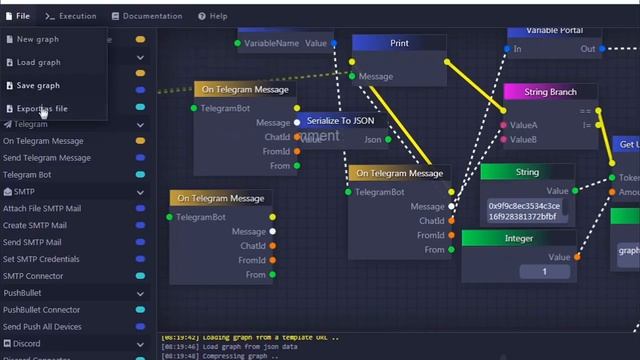Click the String Branch ValueA port
The height and width of the screenshot is (360, 640).
pos(503,125)
